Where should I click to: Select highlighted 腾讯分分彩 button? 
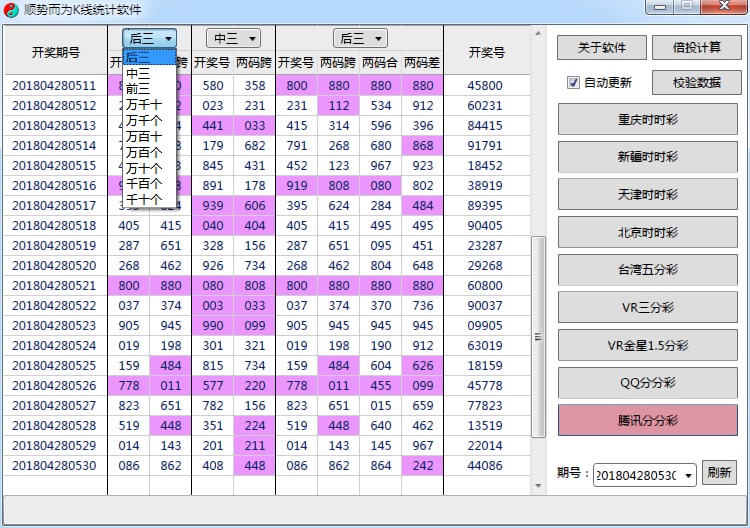pos(647,420)
